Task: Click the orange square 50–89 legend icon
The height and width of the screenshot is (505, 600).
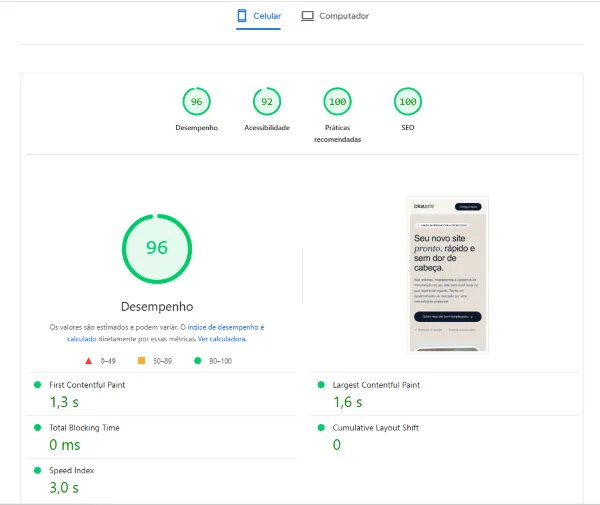Action: 141,360
